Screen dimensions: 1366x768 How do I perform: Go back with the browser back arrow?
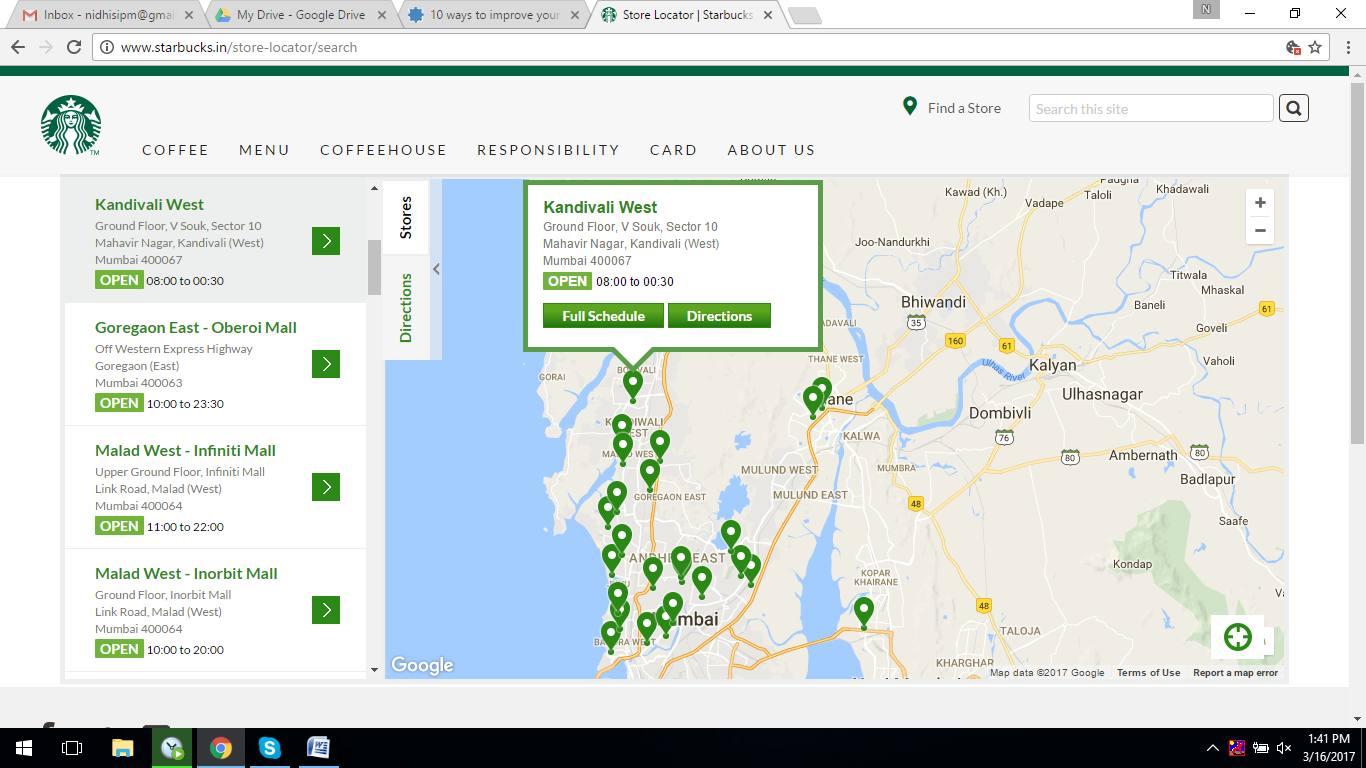(x=17, y=47)
